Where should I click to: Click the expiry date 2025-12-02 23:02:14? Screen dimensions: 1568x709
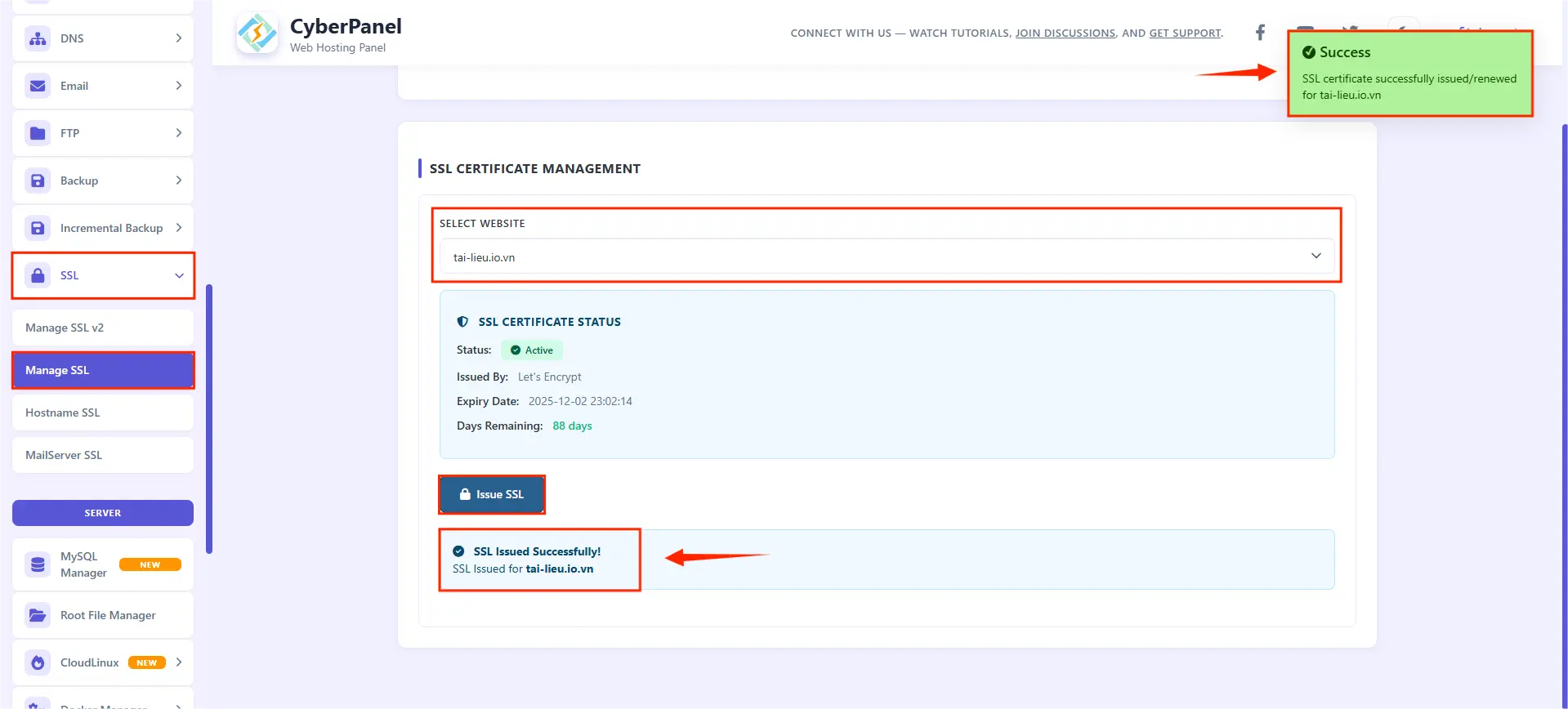[x=580, y=401]
